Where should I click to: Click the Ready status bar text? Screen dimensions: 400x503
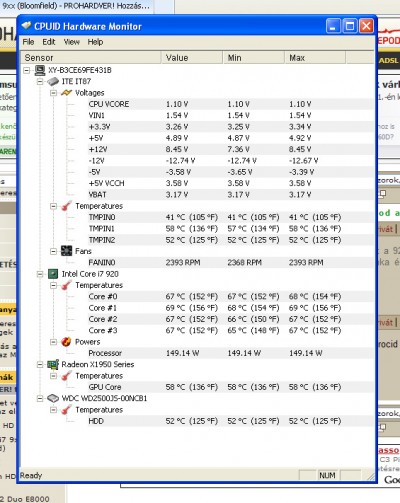[x=31, y=476]
